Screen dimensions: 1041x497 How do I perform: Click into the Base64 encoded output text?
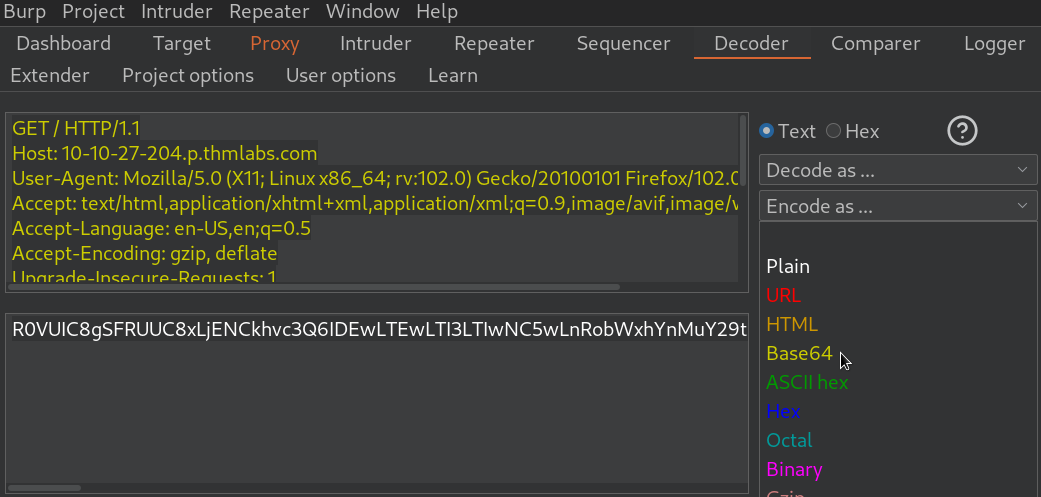click(379, 330)
